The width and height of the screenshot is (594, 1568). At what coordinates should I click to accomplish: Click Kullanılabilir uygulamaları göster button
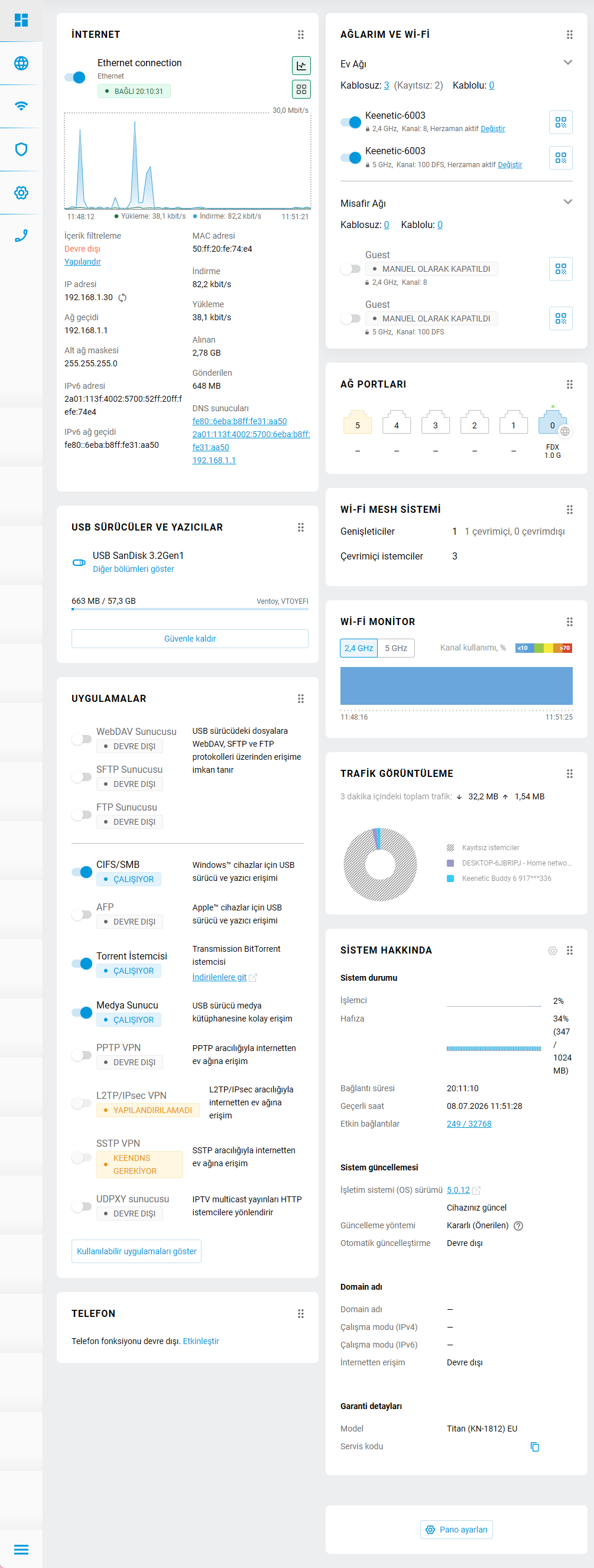(137, 1251)
